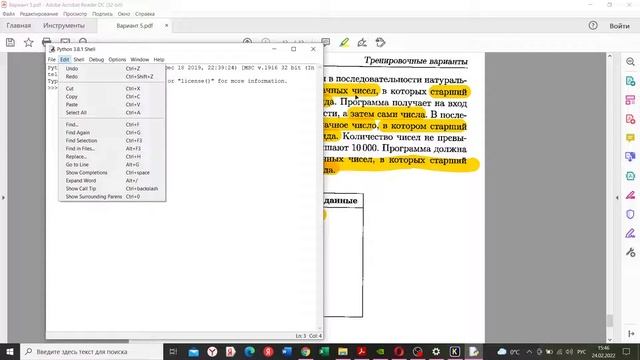Image resolution: width=640 pixels, height=360 pixels.
Task: Open the Shell menu in Python Shell
Action: click(x=79, y=60)
